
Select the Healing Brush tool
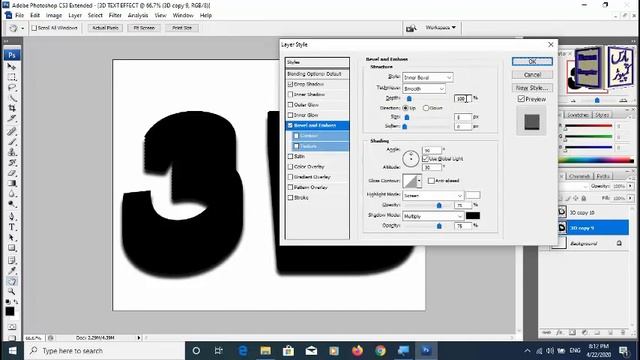12,131
